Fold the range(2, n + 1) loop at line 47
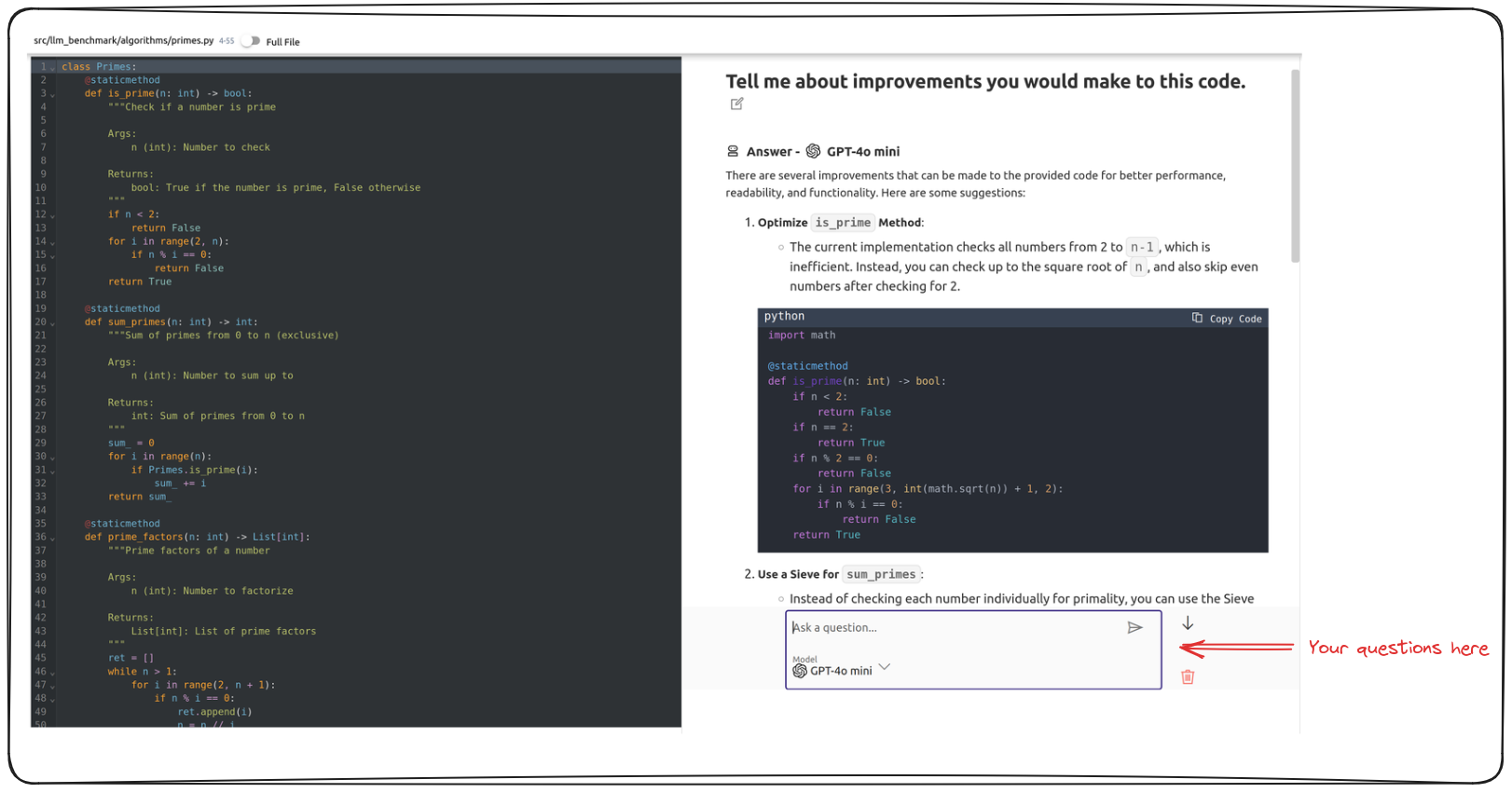 (52, 687)
